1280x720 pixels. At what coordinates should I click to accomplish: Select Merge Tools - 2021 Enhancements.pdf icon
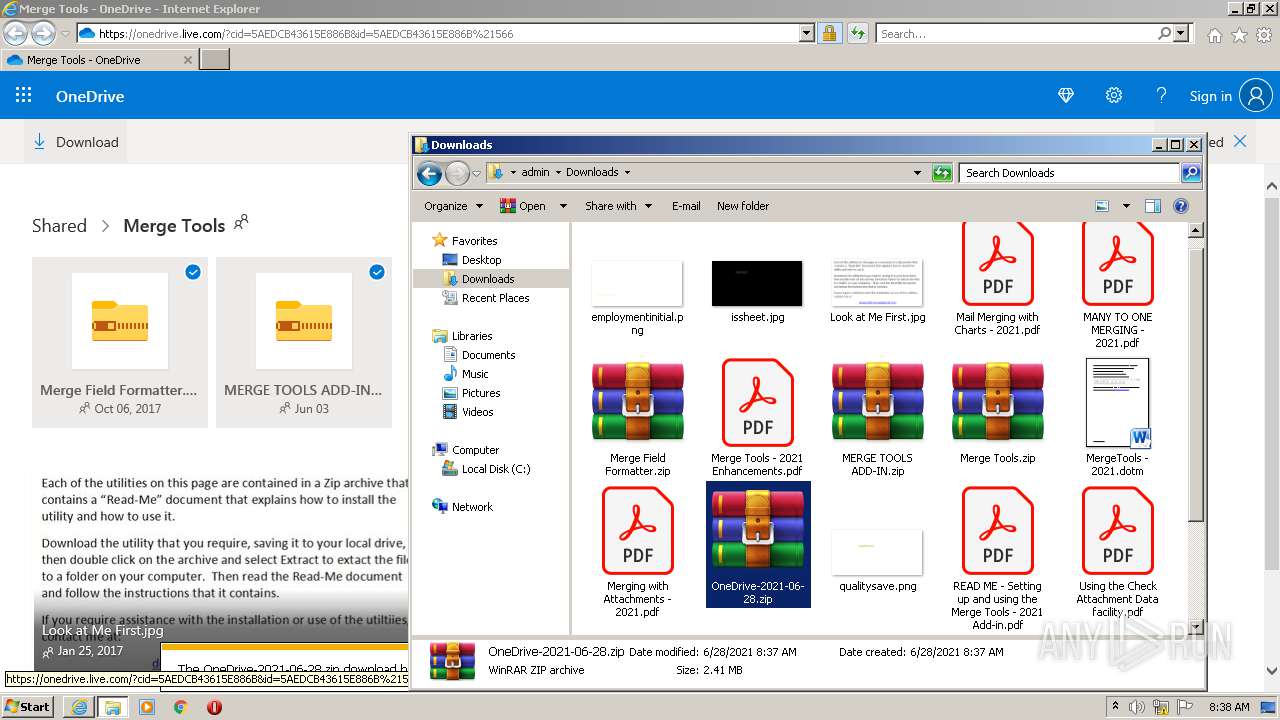[757, 403]
